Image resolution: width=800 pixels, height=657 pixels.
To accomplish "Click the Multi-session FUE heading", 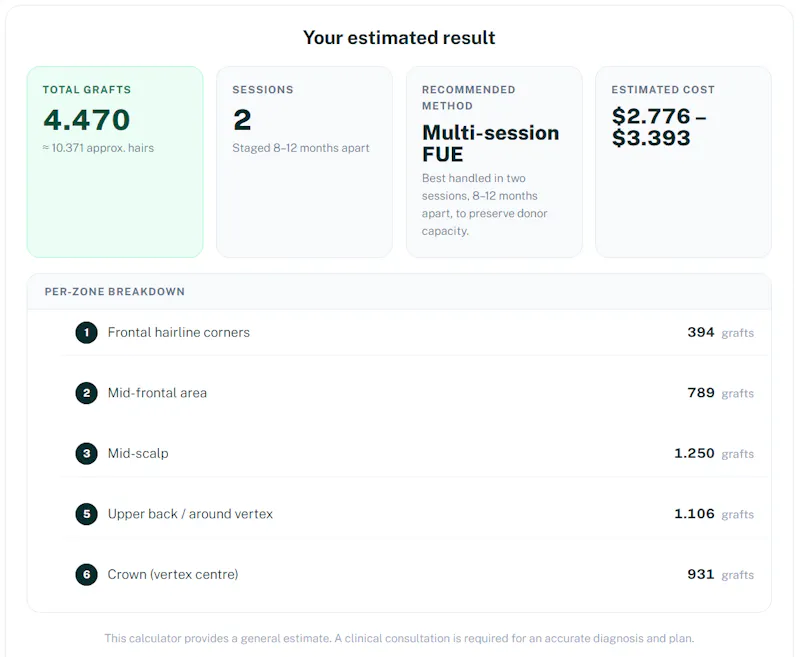I will coord(491,143).
